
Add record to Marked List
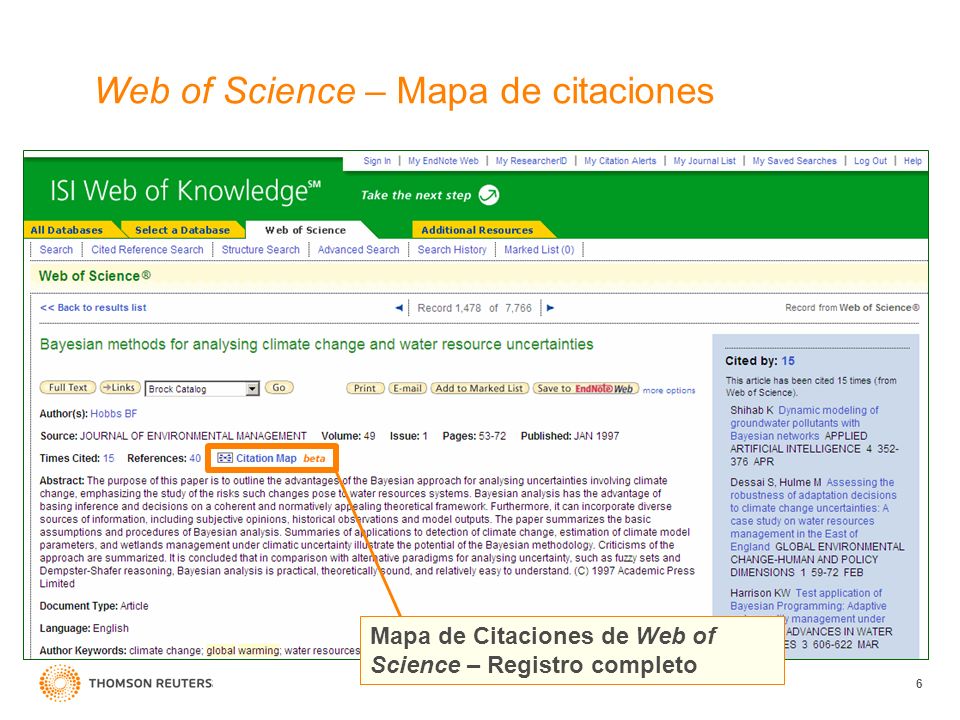tap(479, 388)
